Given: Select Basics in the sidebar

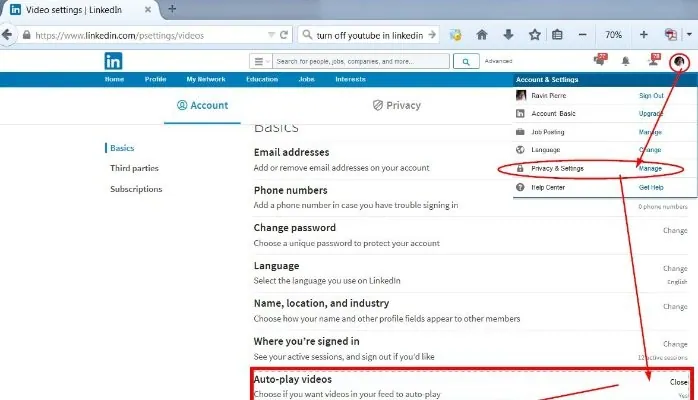Looking at the screenshot, I should coord(122,148).
